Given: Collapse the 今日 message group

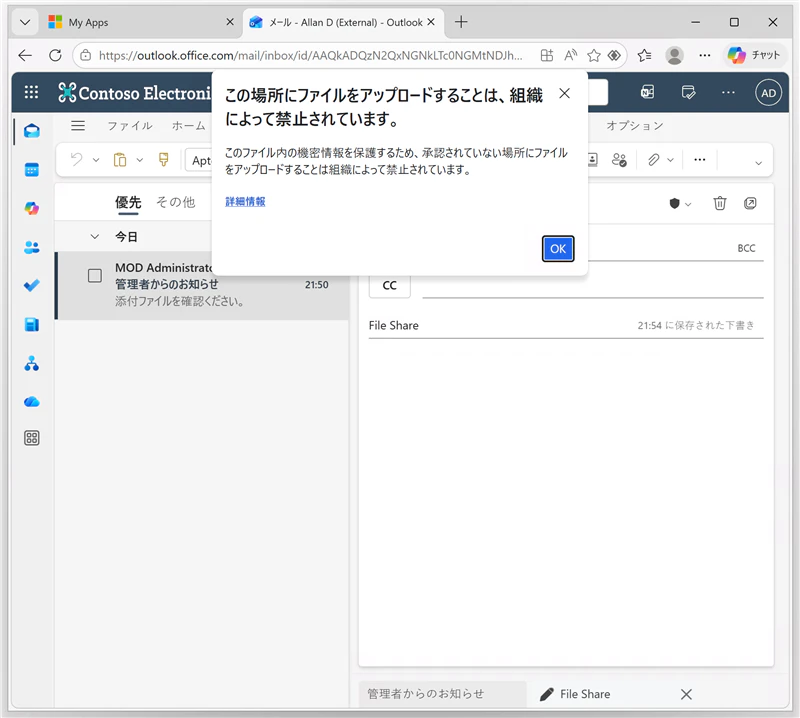Looking at the screenshot, I should click(x=95, y=236).
